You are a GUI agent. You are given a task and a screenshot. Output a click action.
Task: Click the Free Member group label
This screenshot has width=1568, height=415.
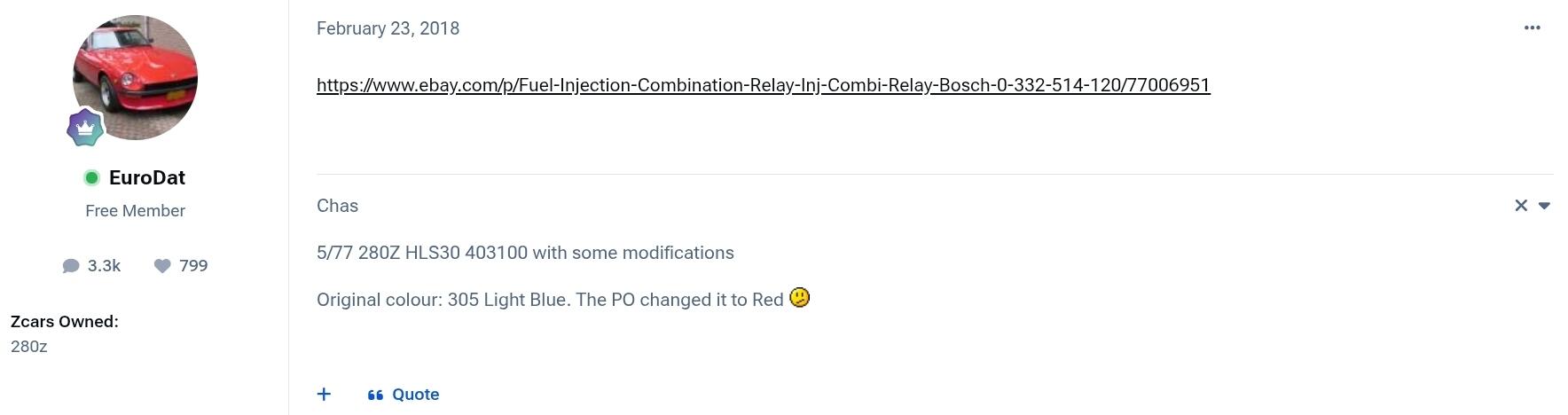coord(135,211)
